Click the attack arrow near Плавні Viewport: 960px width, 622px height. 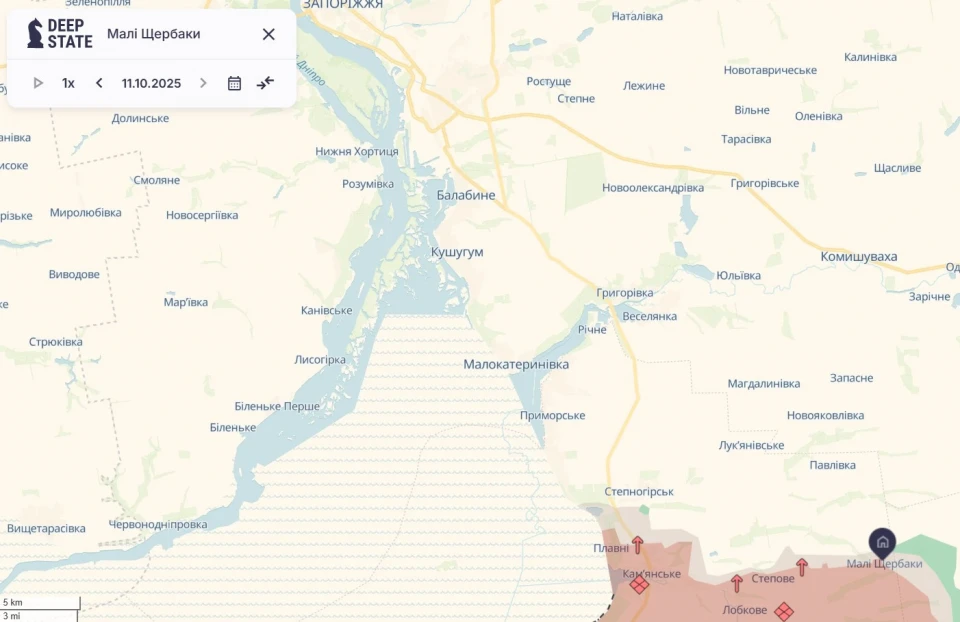pos(637,545)
